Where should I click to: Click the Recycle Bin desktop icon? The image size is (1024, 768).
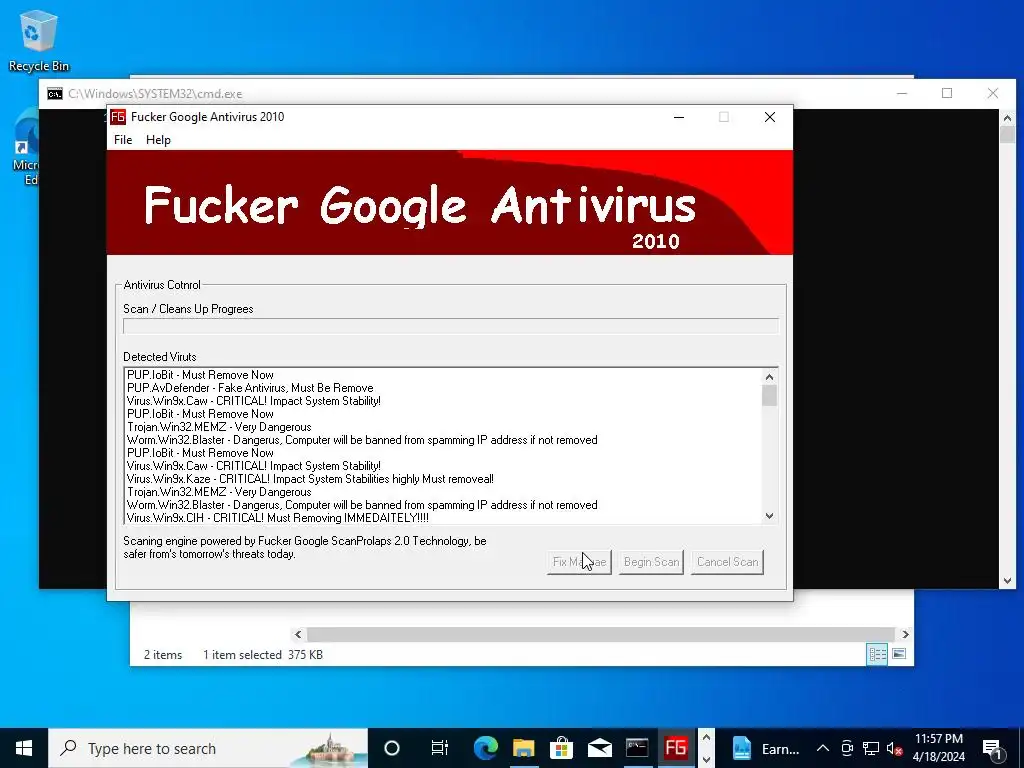(39, 41)
